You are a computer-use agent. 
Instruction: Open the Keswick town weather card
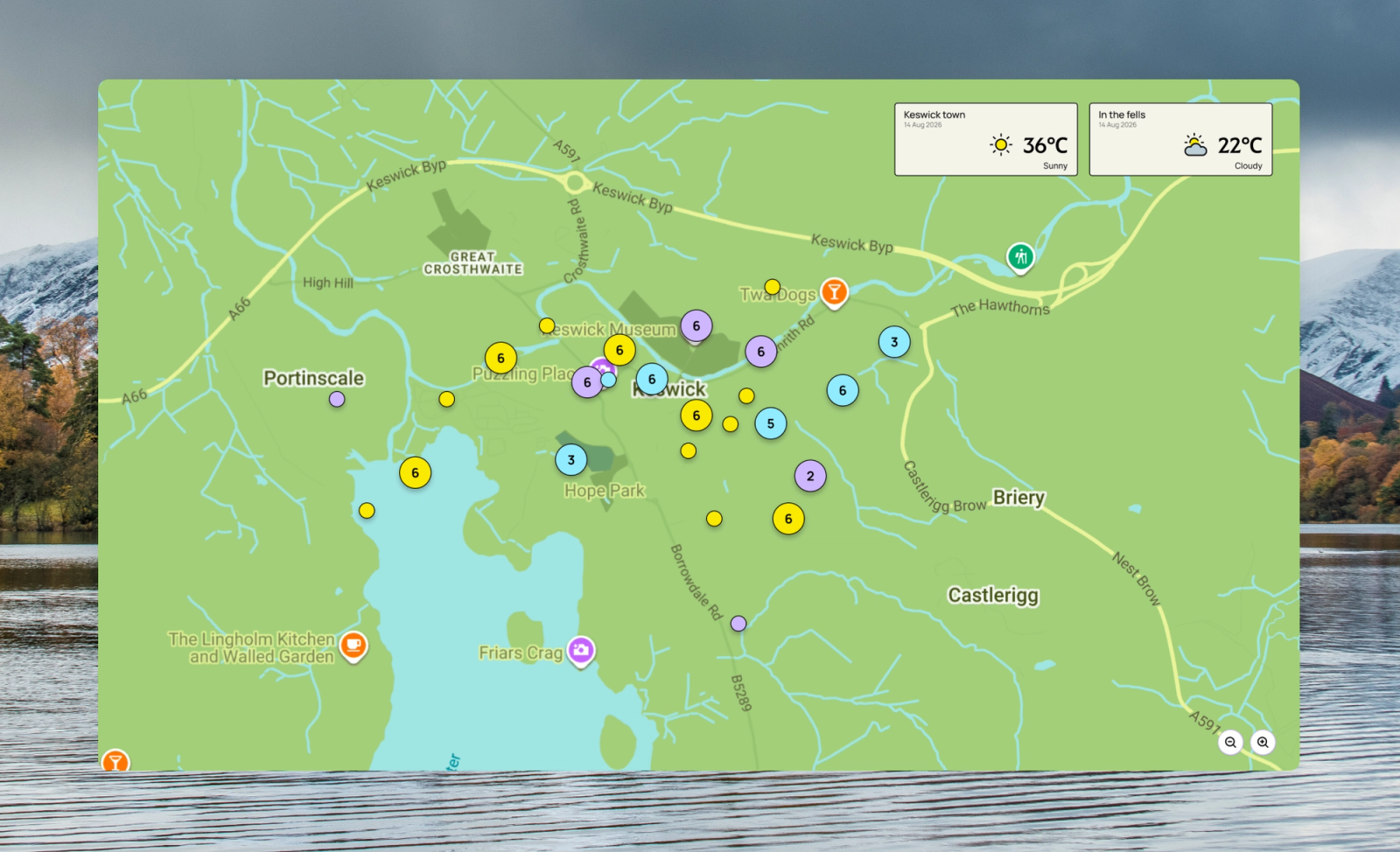[986, 139]
